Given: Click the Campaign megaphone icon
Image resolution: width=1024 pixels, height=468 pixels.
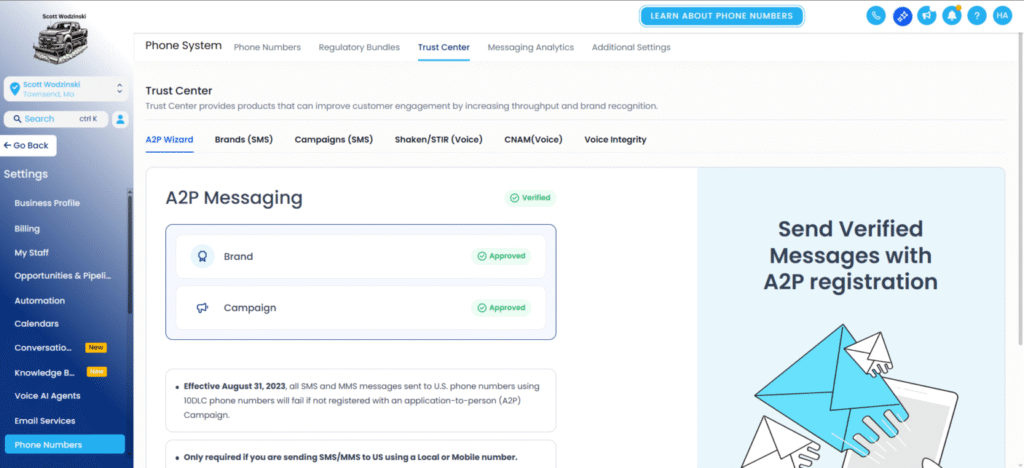Looking at the screenshot, I should click(x=202, y=307).
